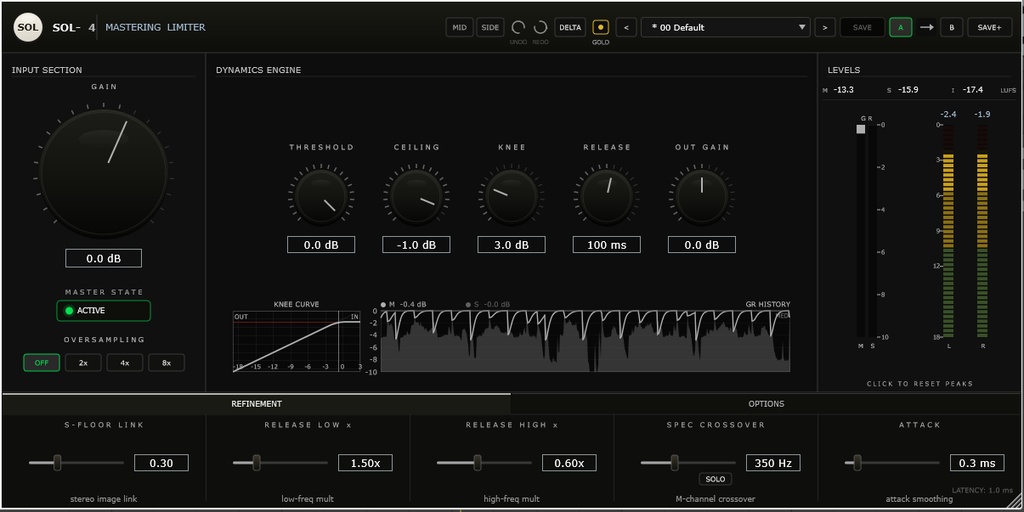Click the THRESHOLD knob
Image resolution: width=1024 pixels, height=512 pixels.
click(x=321, y=196)
